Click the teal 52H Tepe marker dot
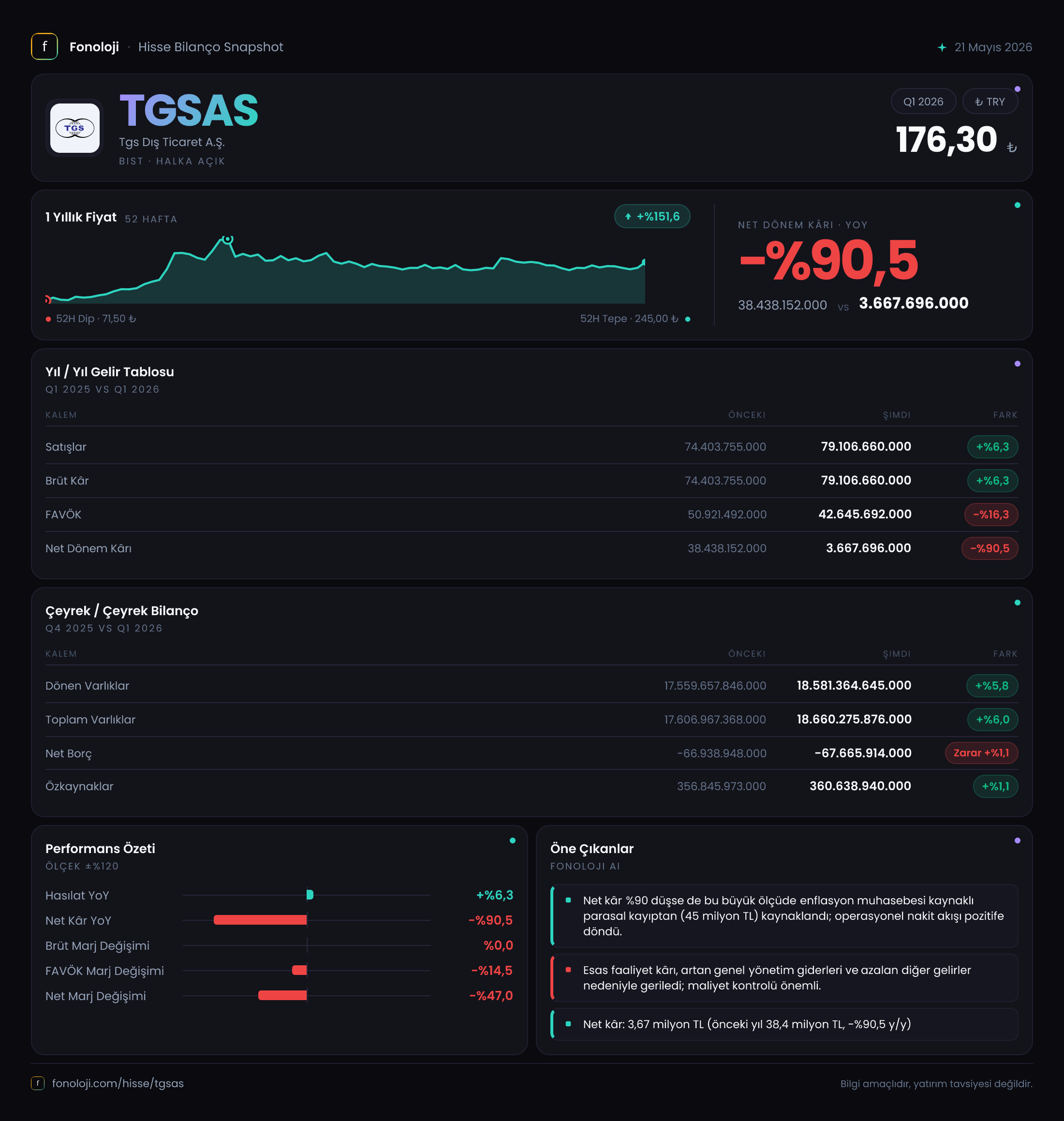Image resolution: width=1064 pixels, height=1121 pixels. coord(687,319)
